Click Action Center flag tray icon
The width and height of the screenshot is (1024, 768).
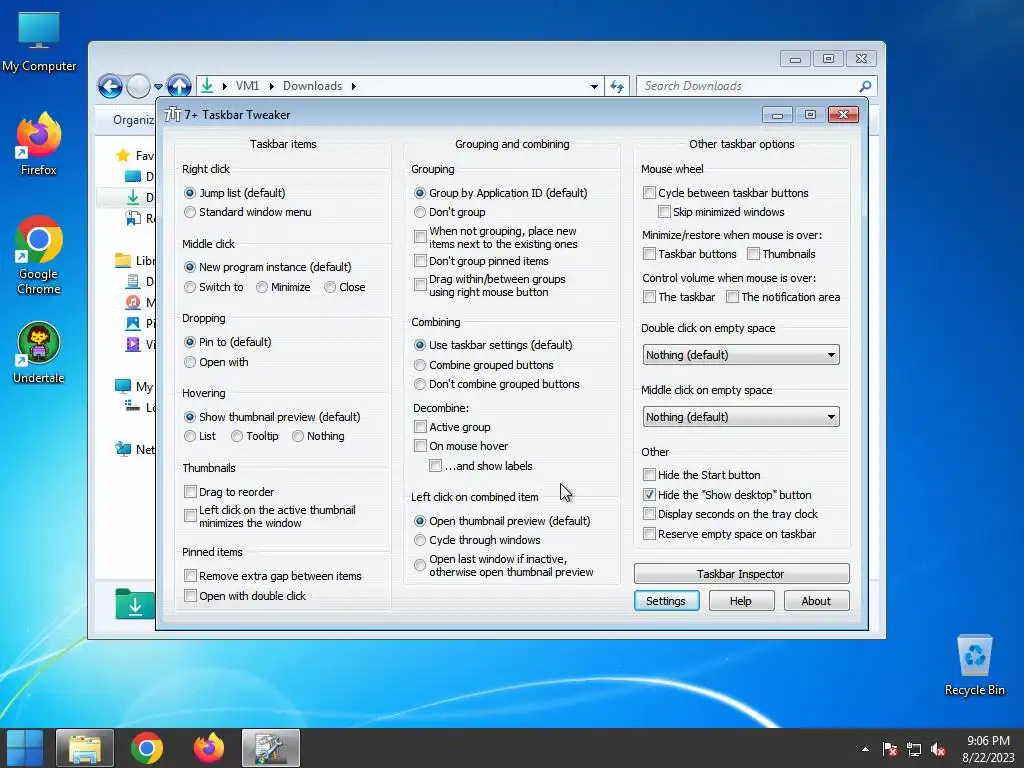click(x=889, y=749)
